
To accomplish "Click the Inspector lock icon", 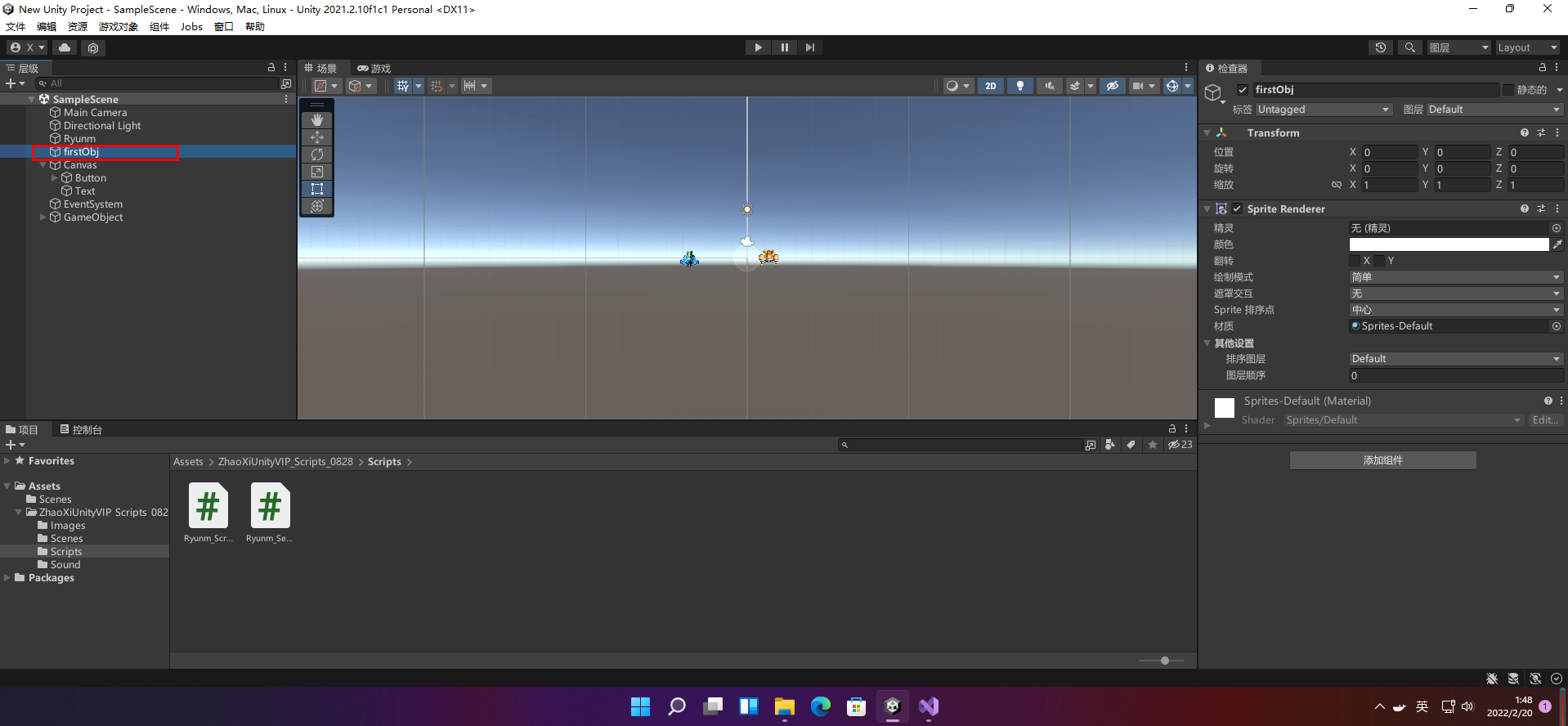I will pos(1543,68).
